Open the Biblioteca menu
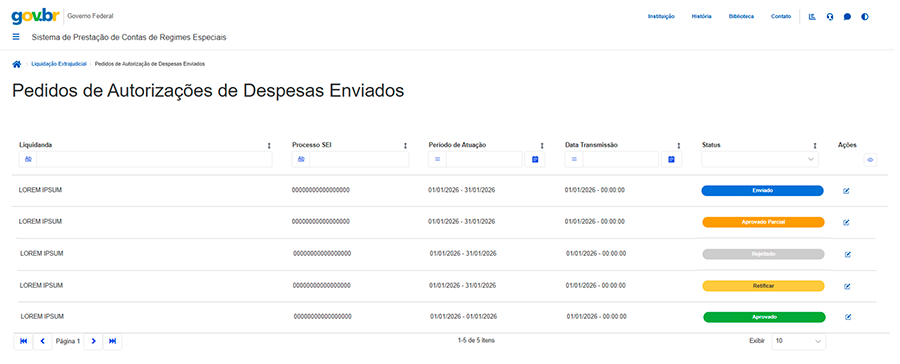This screenshot has height=364, width=900. click(x=741, y=17)
